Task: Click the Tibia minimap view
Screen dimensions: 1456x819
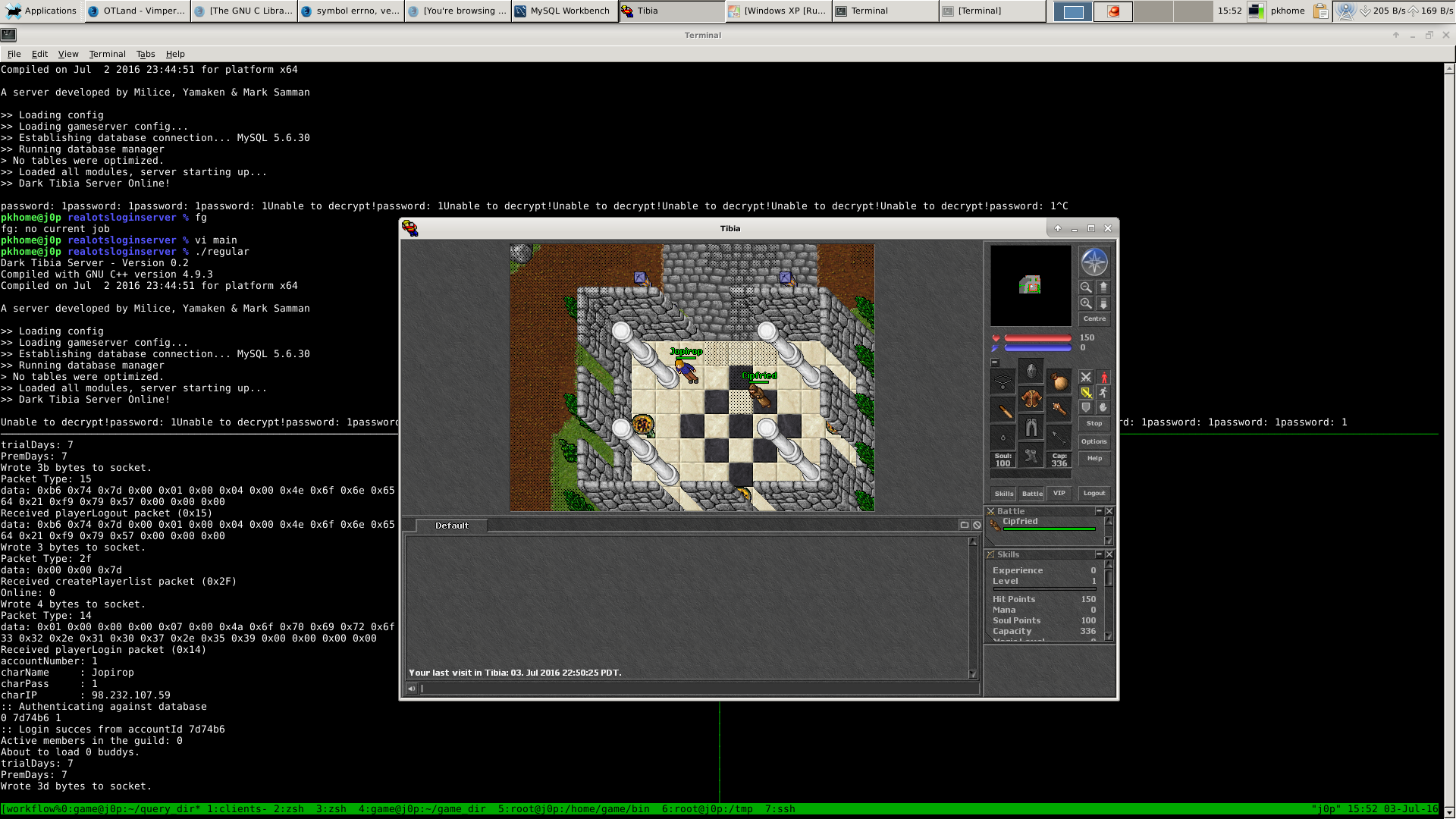Action: (x=1031, y=285)
